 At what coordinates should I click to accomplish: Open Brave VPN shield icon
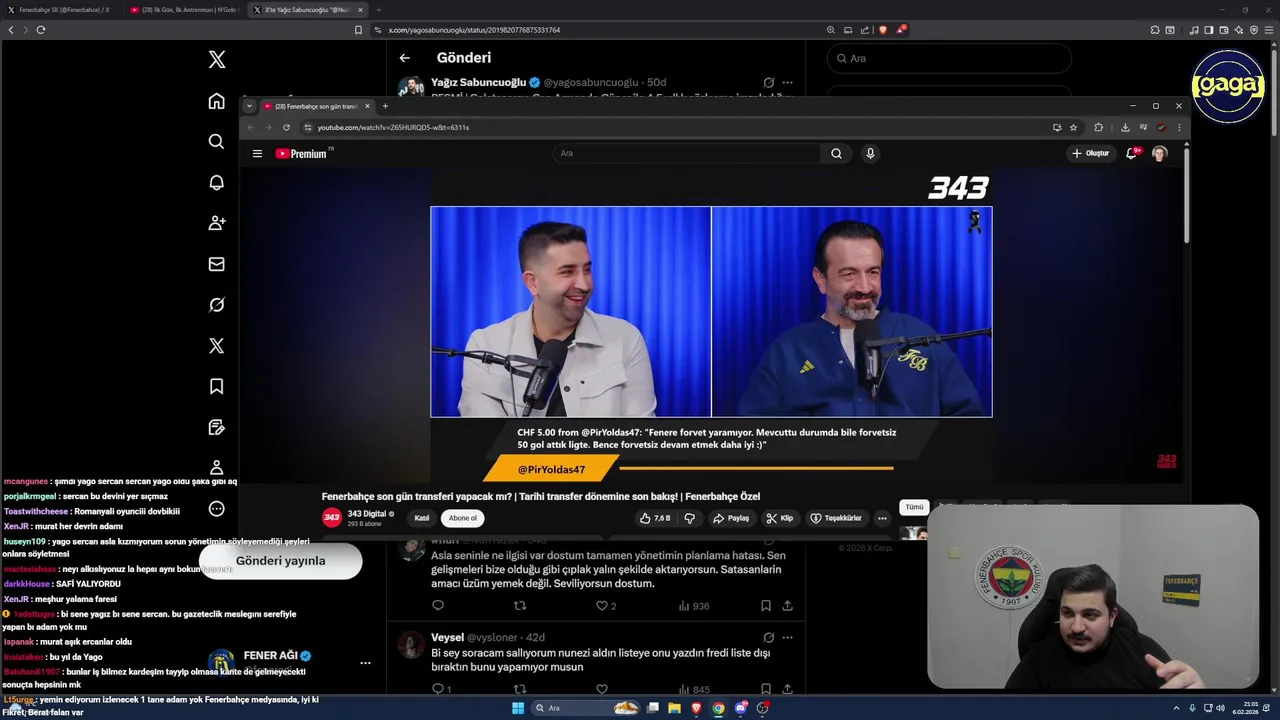pyautogui.click(x=1252, y=30)
